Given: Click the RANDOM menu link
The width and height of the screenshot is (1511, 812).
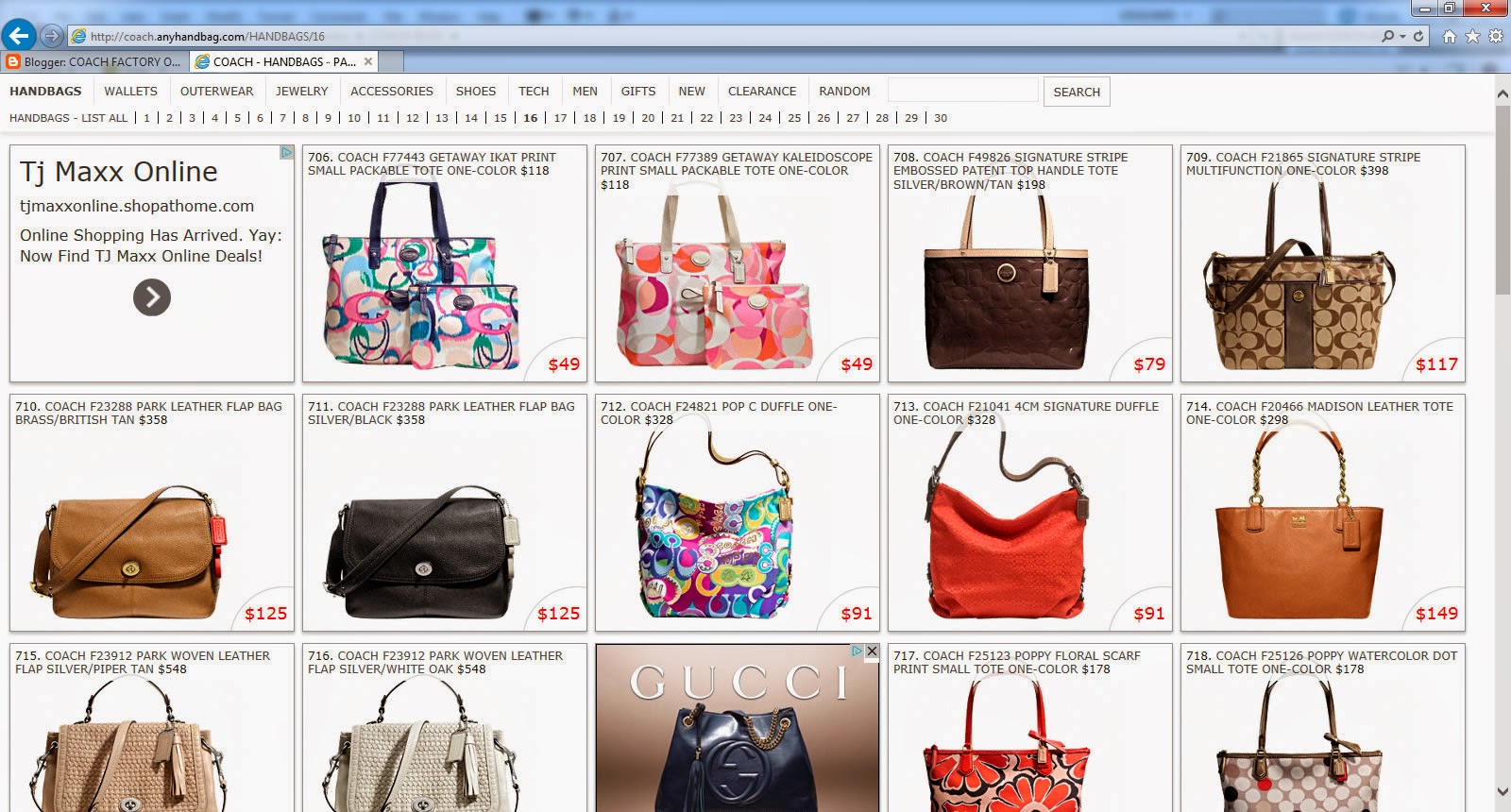Looking at the screenshot, I should (844, 91).
